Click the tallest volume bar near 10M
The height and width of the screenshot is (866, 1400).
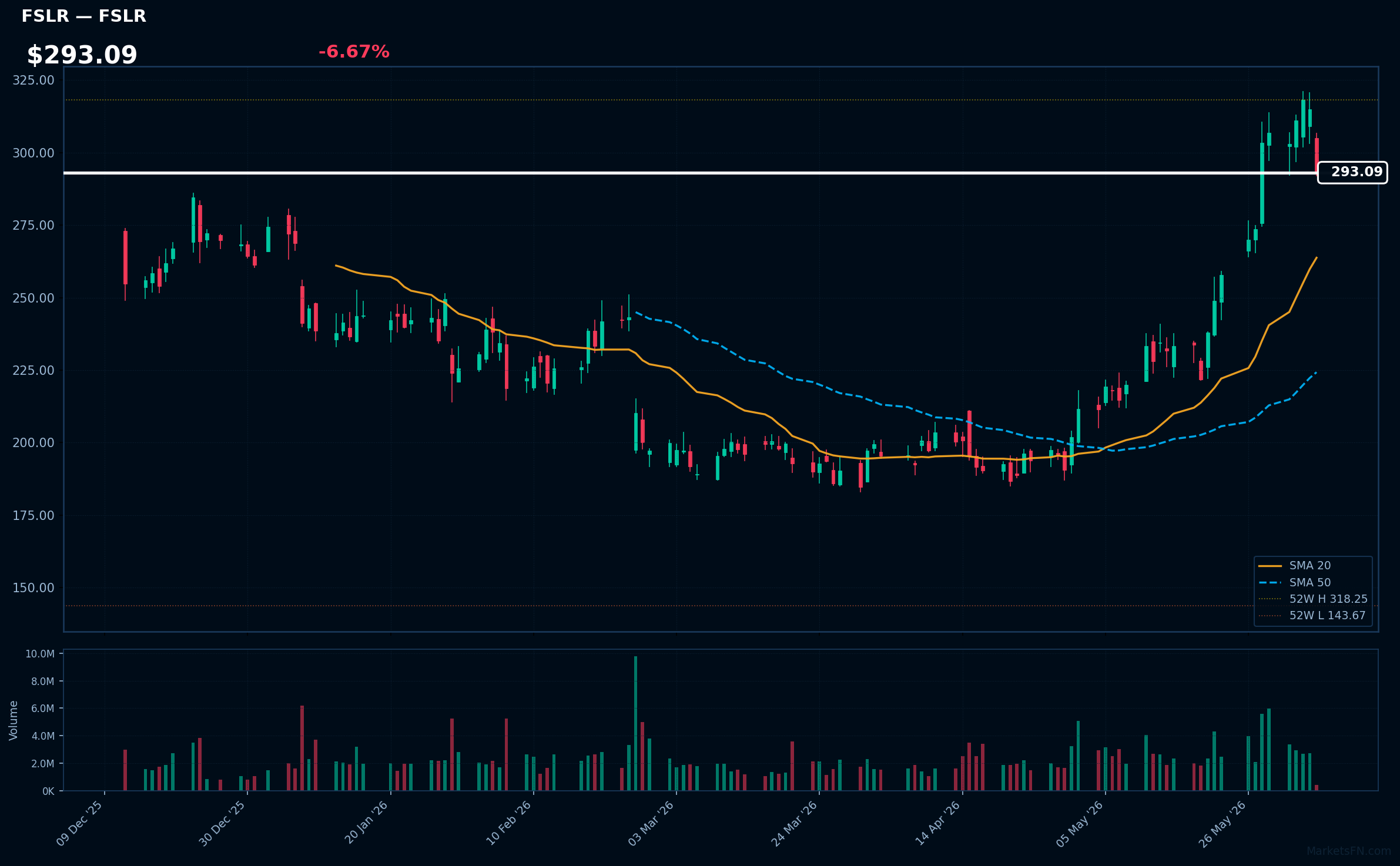(635, 723)
